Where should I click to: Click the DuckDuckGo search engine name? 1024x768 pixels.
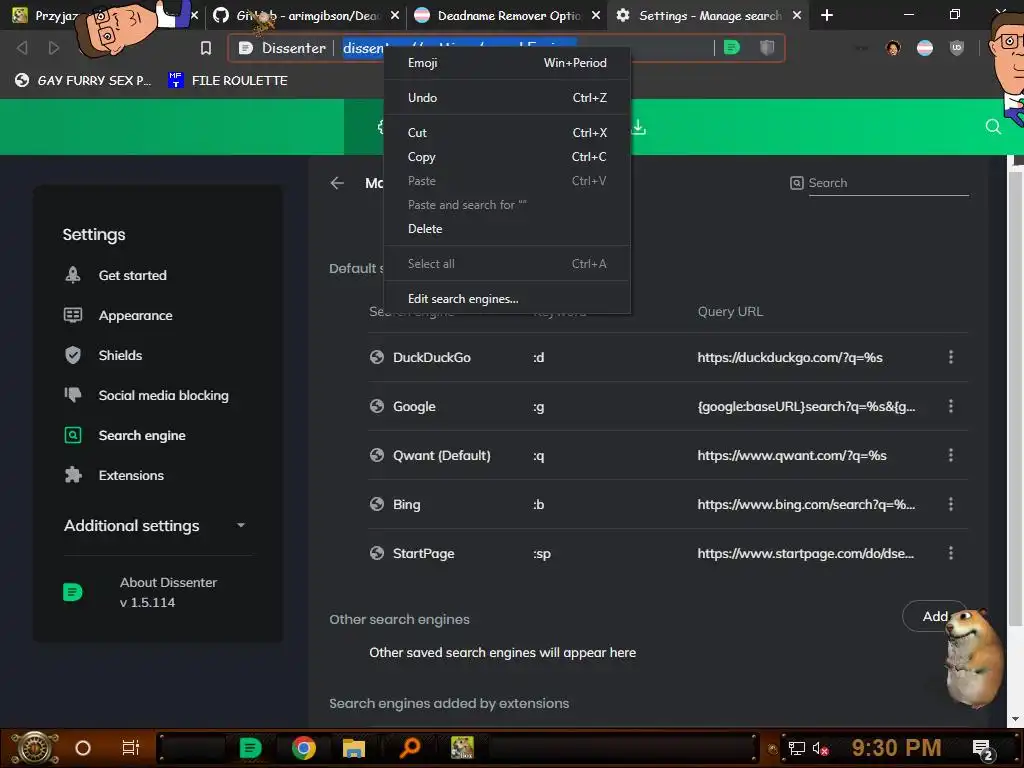pos(432,357)
